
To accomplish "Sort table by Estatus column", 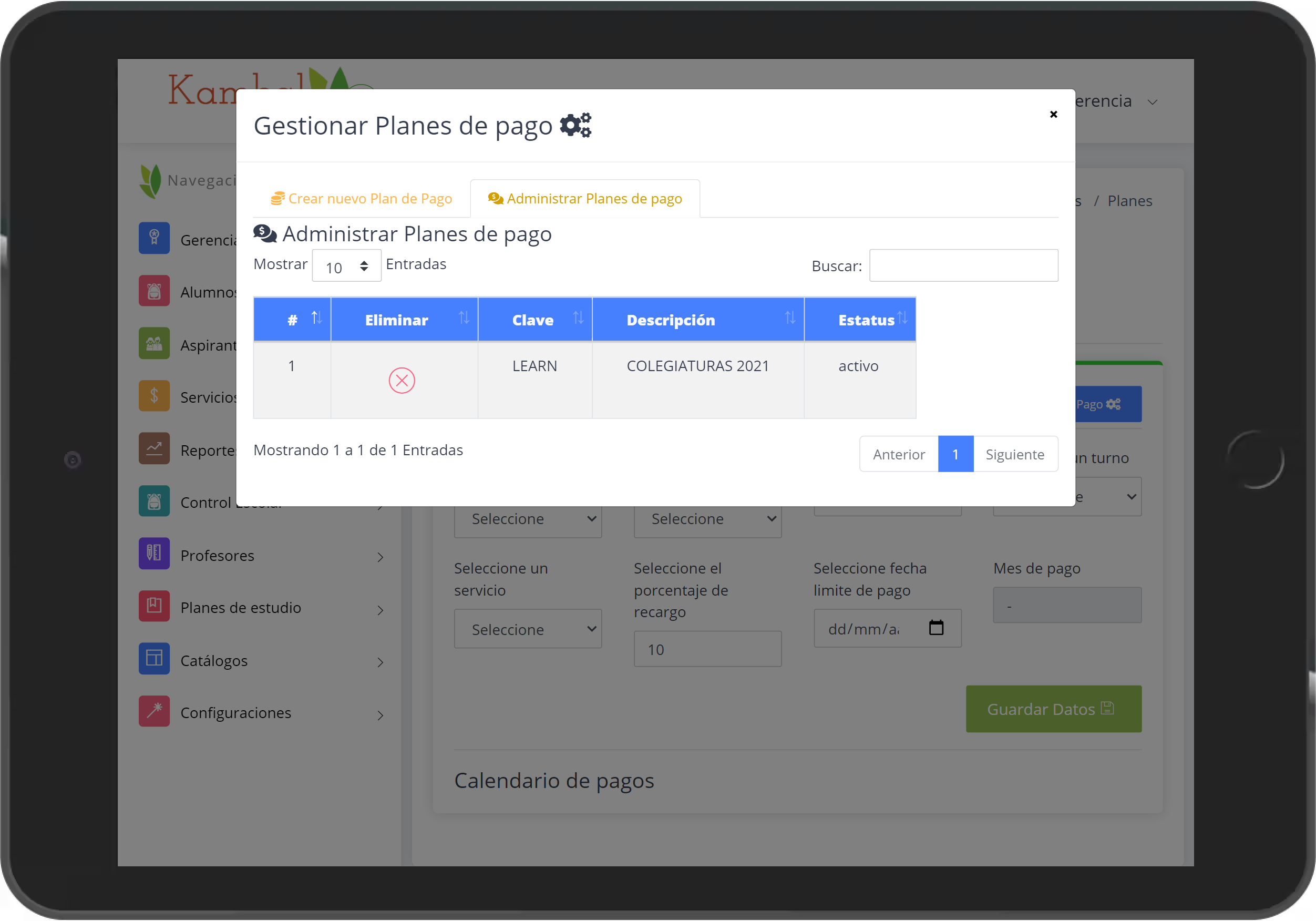I will pyautogui.click(x=860, y=320).
